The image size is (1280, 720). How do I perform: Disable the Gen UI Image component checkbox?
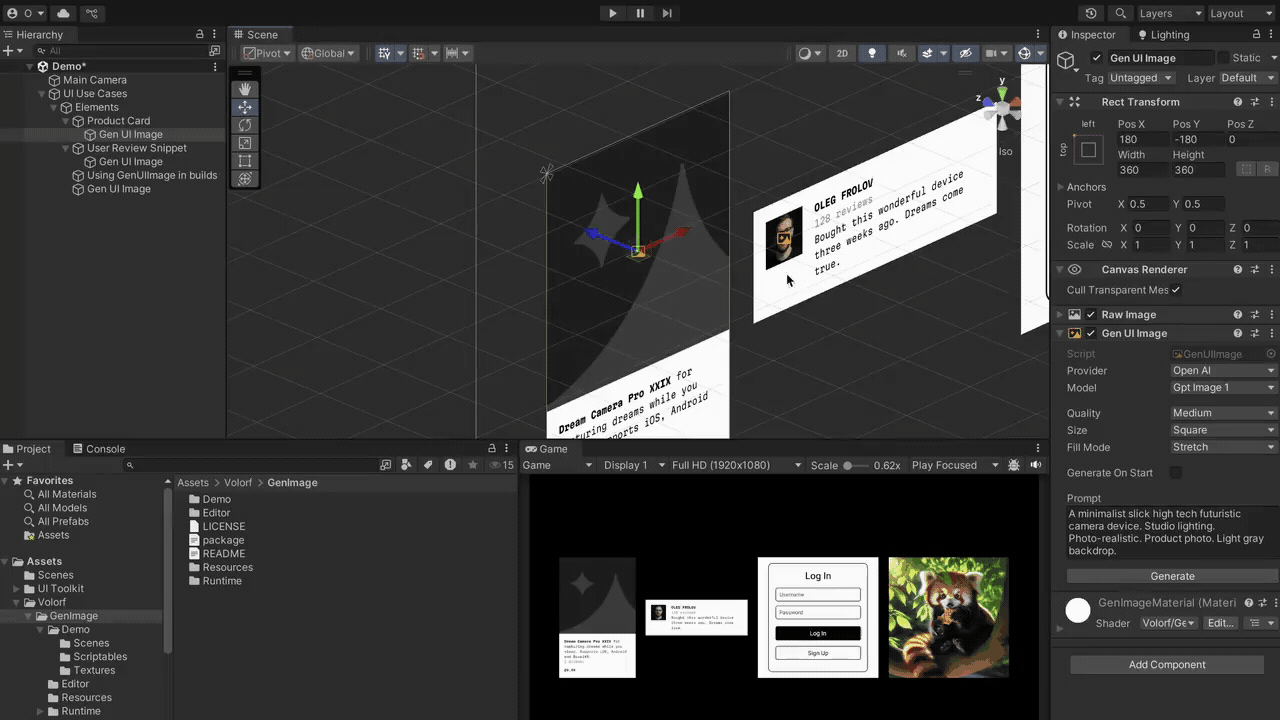click(x=1091, y=333)
